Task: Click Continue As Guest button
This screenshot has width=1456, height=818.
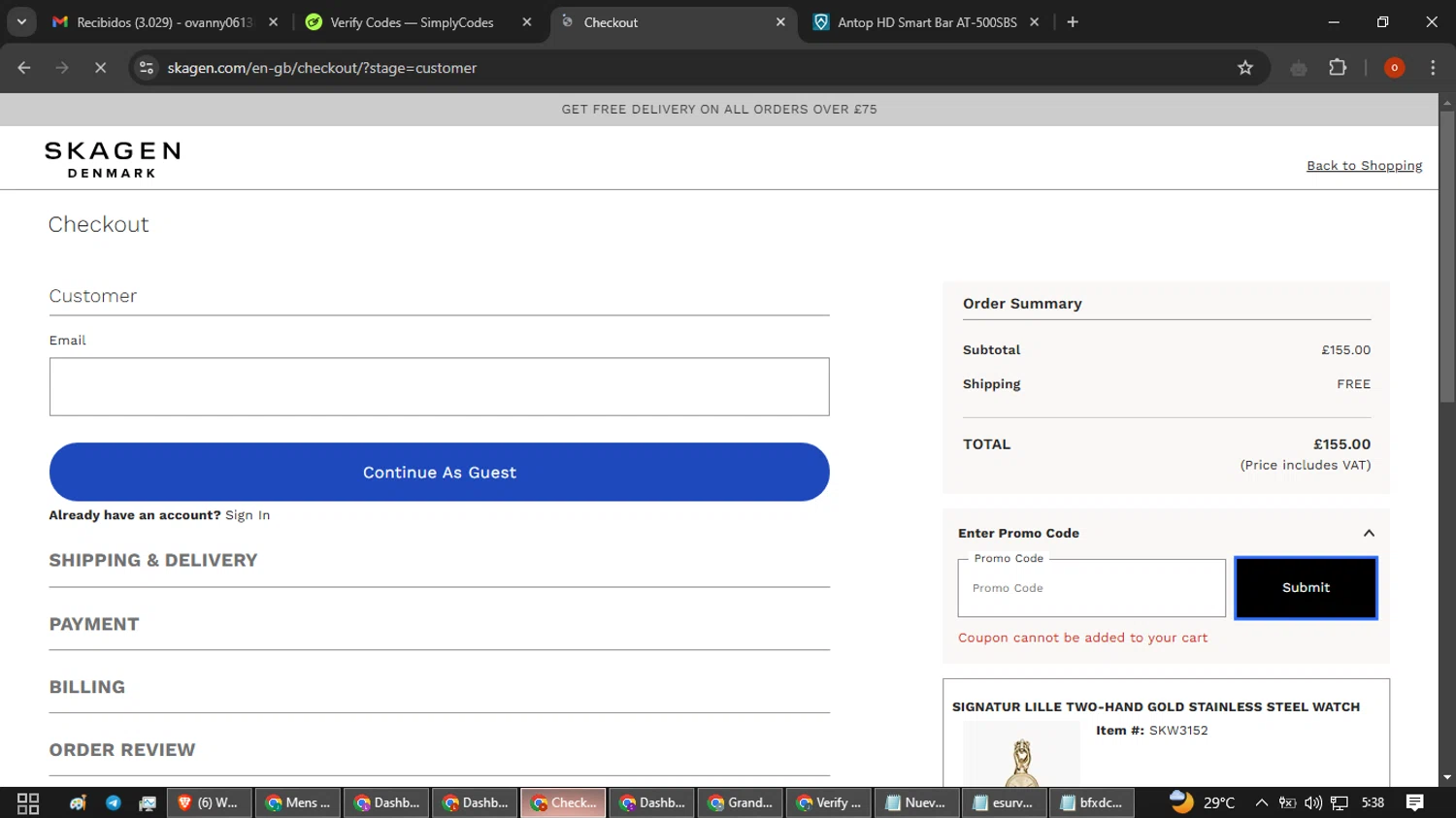Action: (x=439, y=473)
